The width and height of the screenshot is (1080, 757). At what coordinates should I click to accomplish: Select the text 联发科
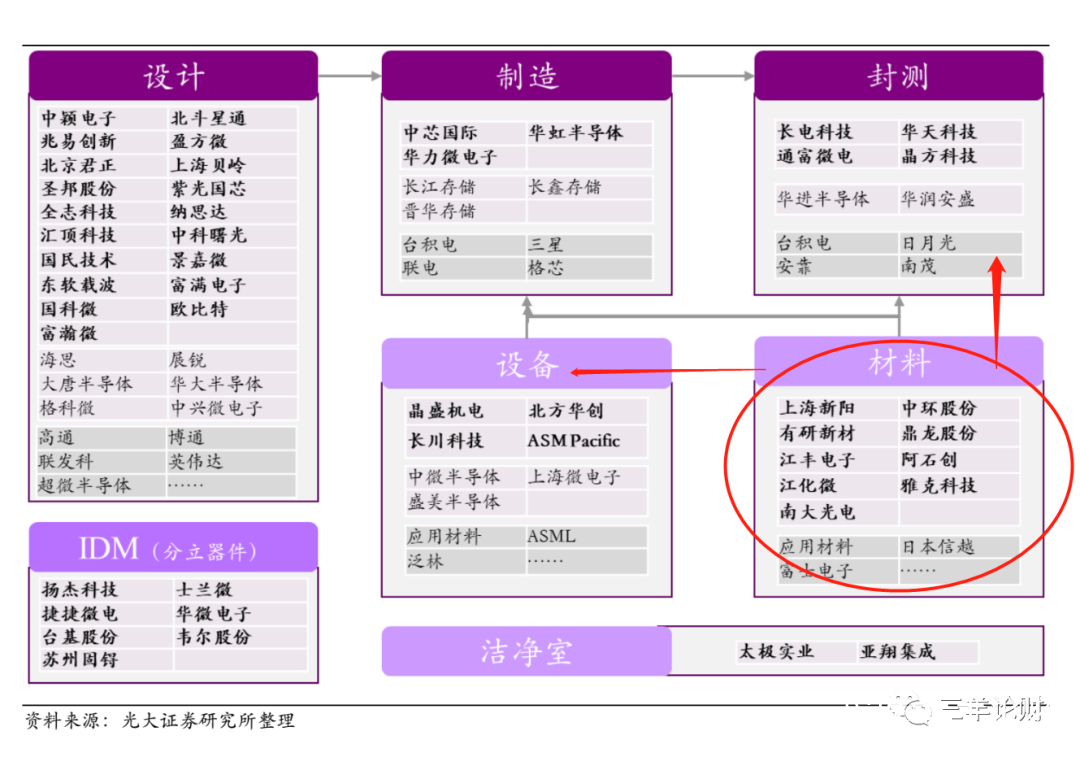coord(66,462)
